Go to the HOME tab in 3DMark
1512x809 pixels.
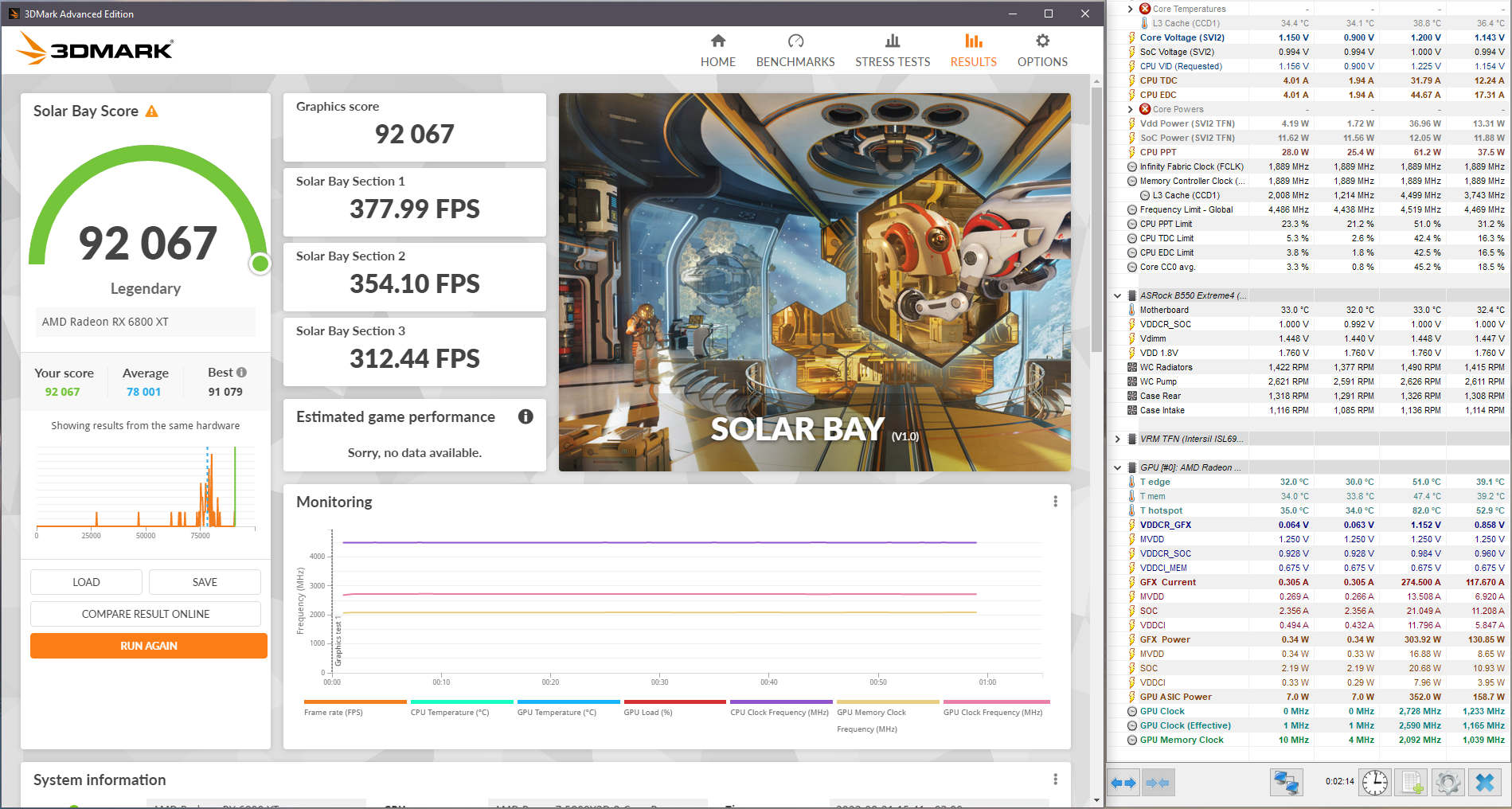pos(717,50)
